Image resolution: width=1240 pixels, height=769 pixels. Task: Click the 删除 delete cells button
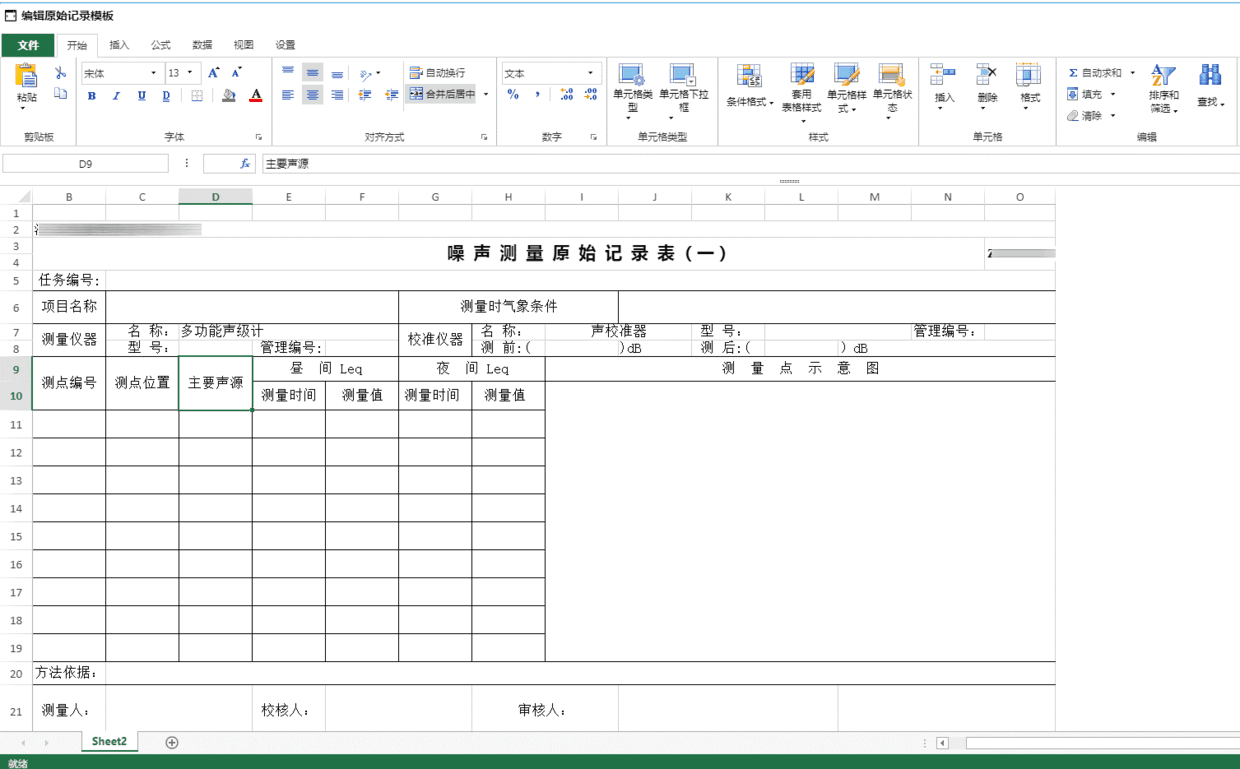(987, 87)
